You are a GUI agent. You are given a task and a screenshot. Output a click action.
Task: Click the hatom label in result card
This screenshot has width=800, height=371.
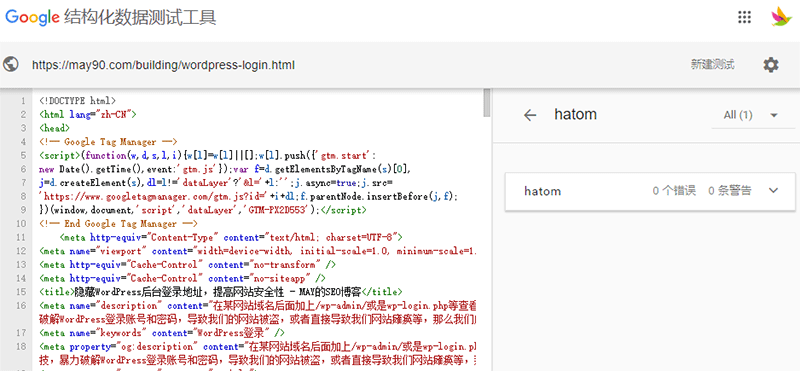(542, 191)
